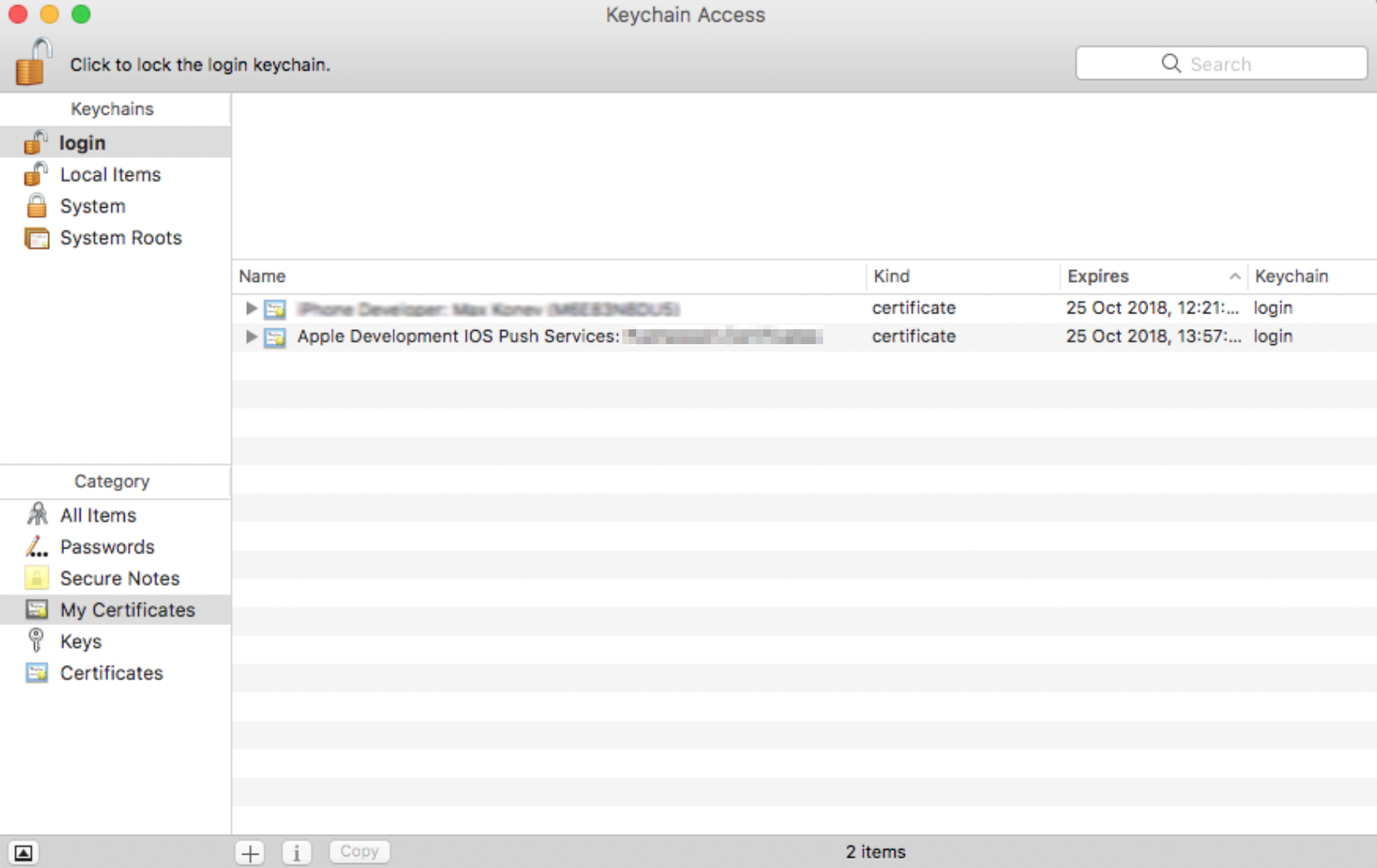
Task: Click the login keychain unlocked padlock icon
Action: (x=36, y=142)
